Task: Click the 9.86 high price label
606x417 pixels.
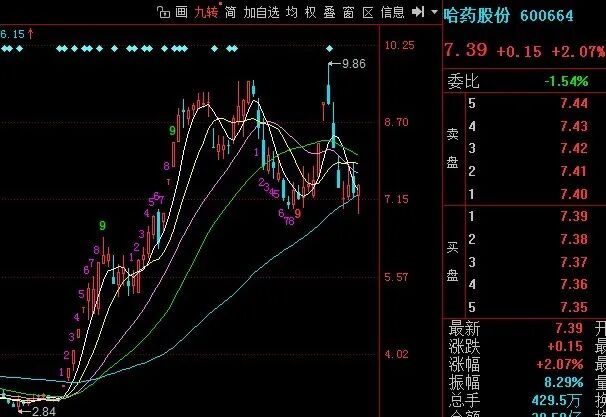Action: coord(353,64)
